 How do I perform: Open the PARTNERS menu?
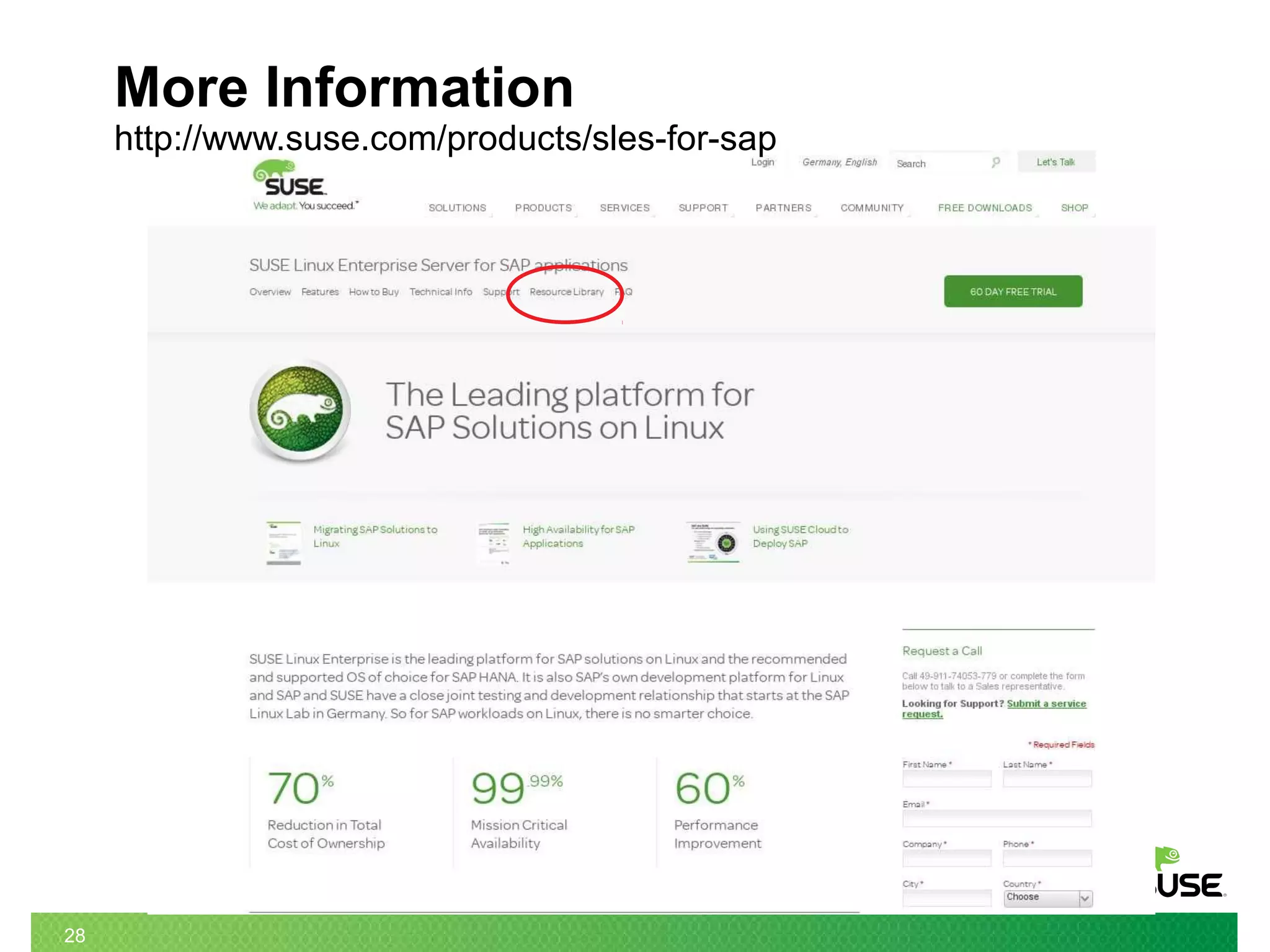coord(783,208)
